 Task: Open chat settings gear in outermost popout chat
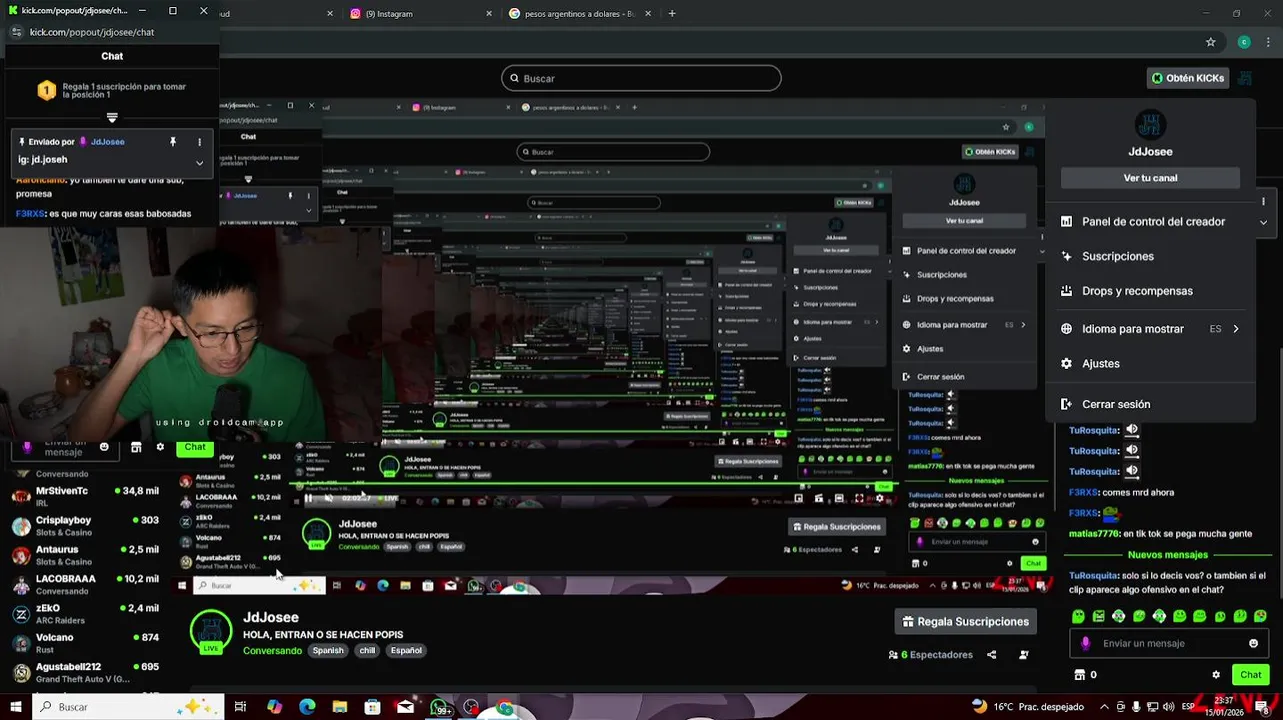pos(160,447)
